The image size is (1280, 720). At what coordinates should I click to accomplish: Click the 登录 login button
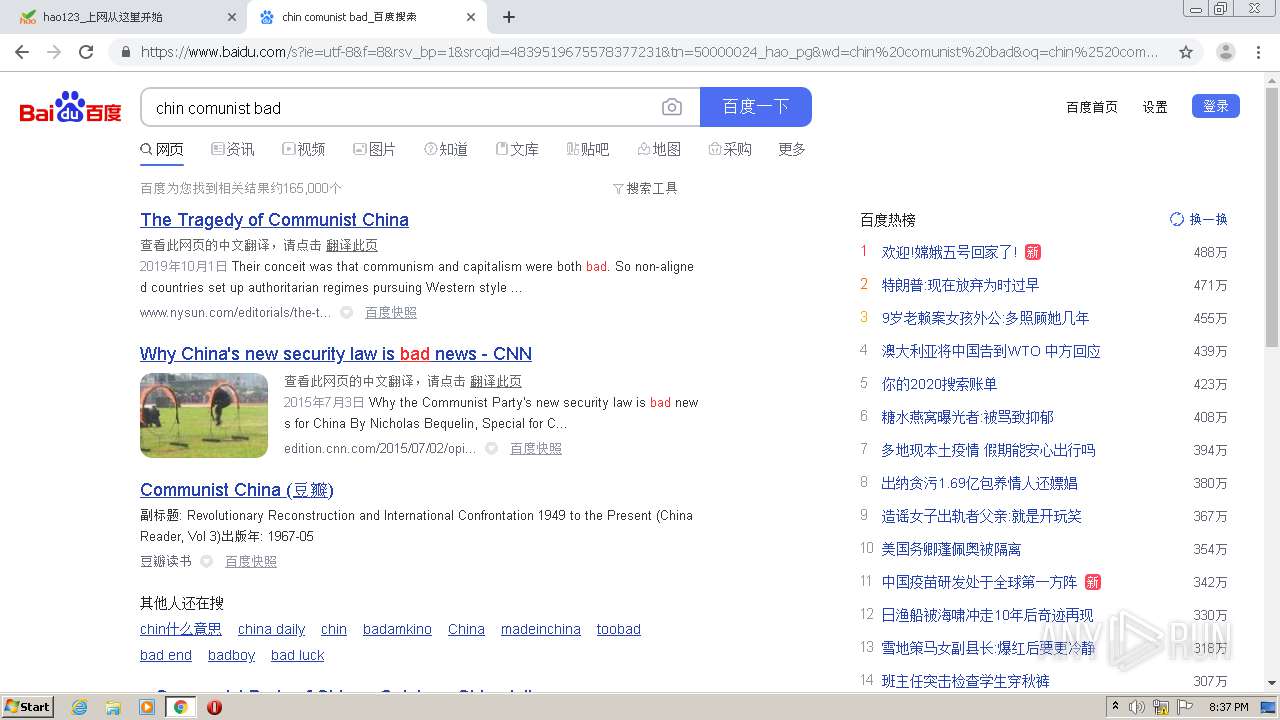pos(1216,106)
